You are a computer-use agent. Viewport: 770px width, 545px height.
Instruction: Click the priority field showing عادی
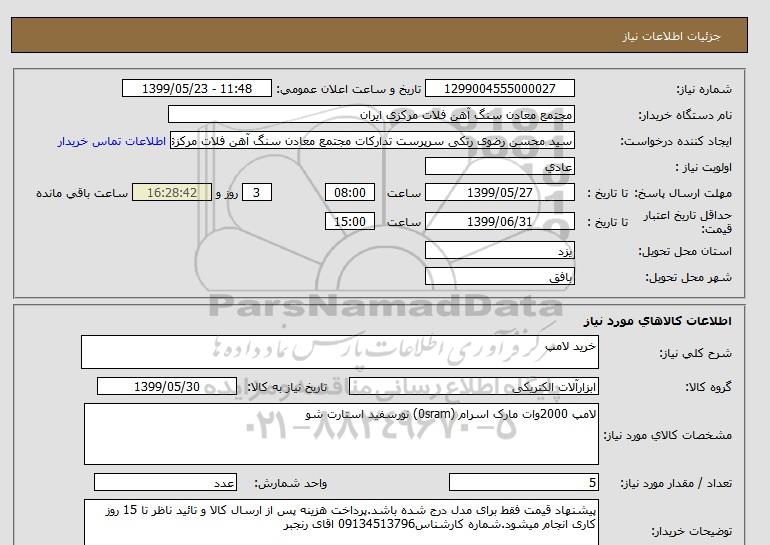(x=499, y=166)
